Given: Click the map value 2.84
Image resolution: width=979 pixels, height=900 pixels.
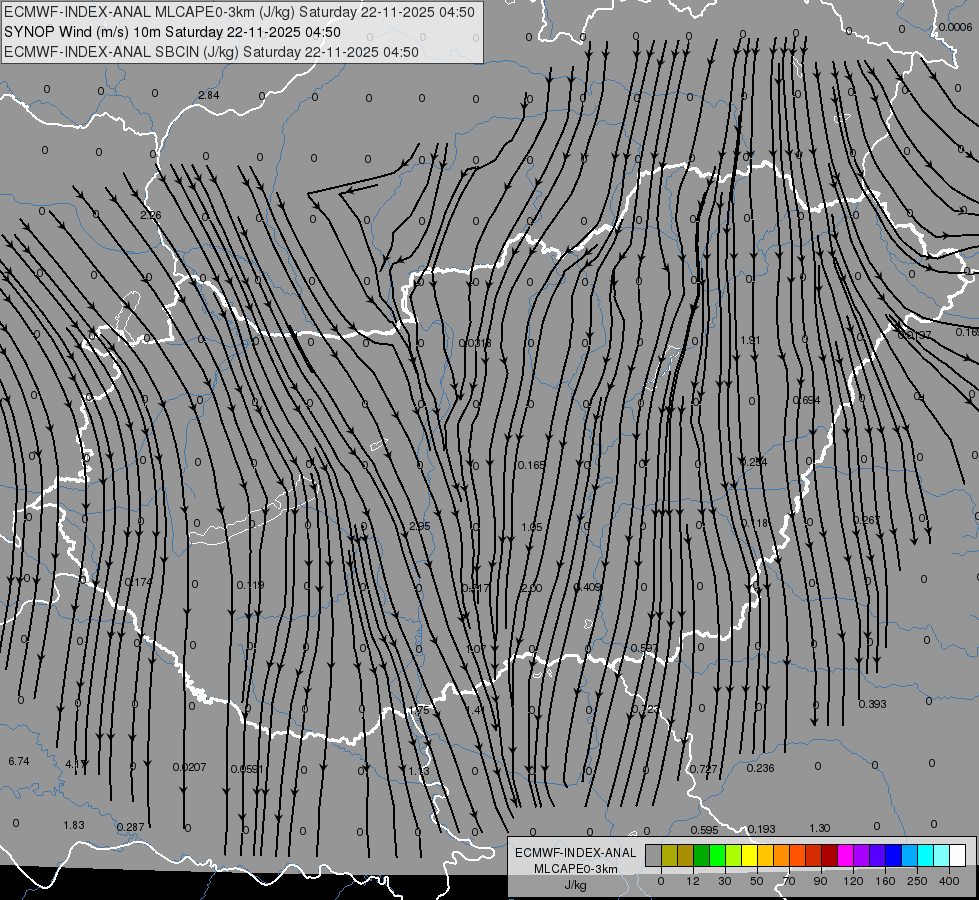Looking at the screenshot, I should (x=209, y=95).
